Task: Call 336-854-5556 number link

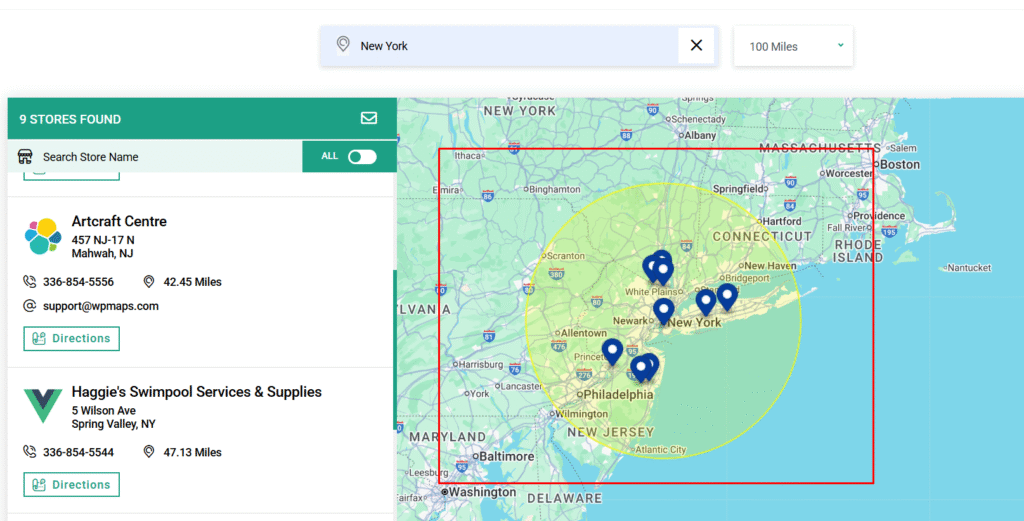Action: [x=78, y=282]
